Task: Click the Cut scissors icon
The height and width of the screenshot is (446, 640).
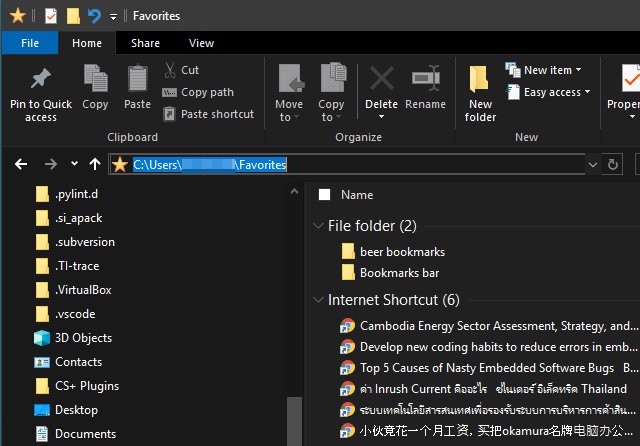Action: click(169, 70)
